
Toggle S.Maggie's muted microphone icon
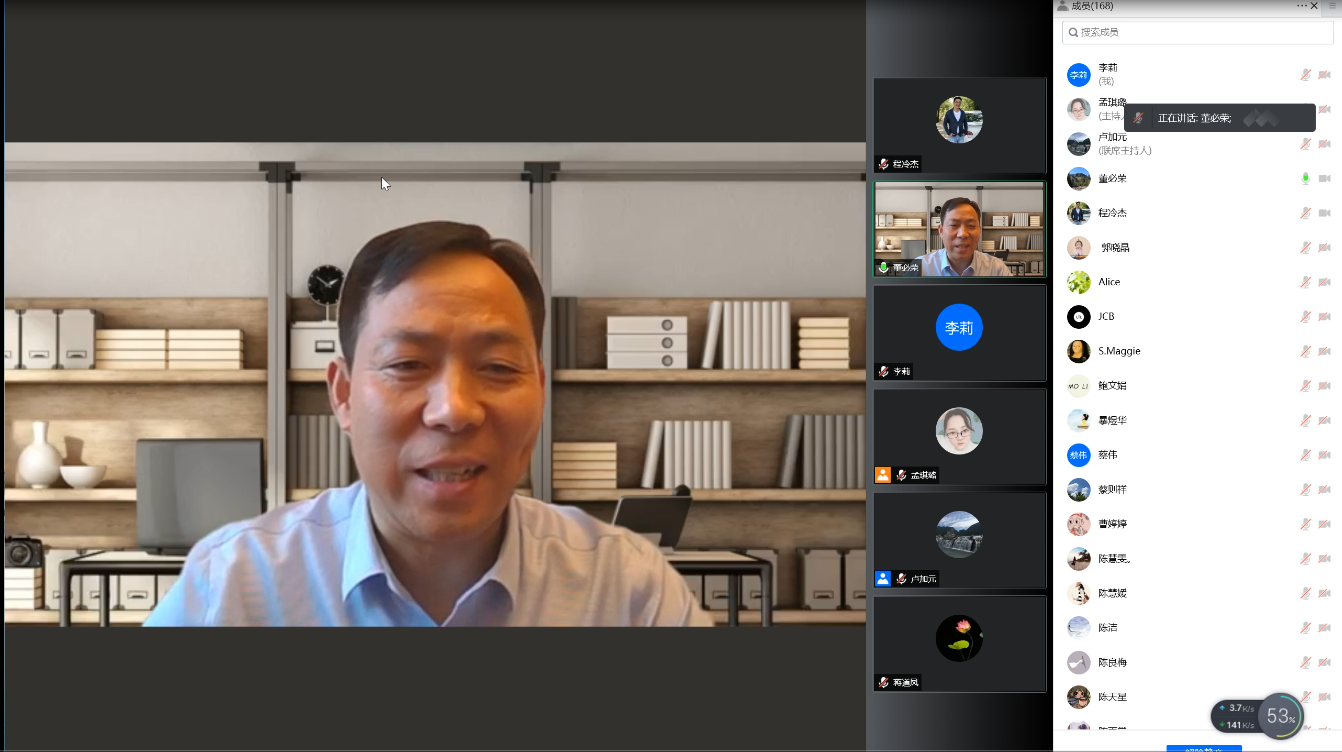point(1305,351)
